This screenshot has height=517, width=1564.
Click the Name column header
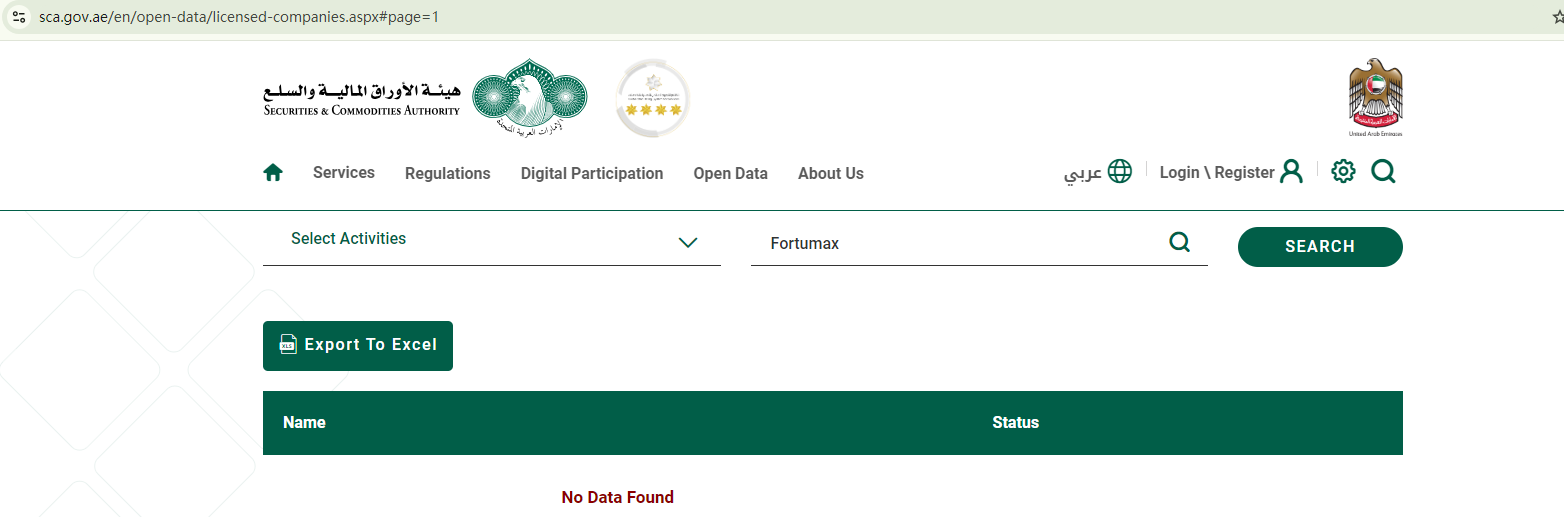(305, 423)
